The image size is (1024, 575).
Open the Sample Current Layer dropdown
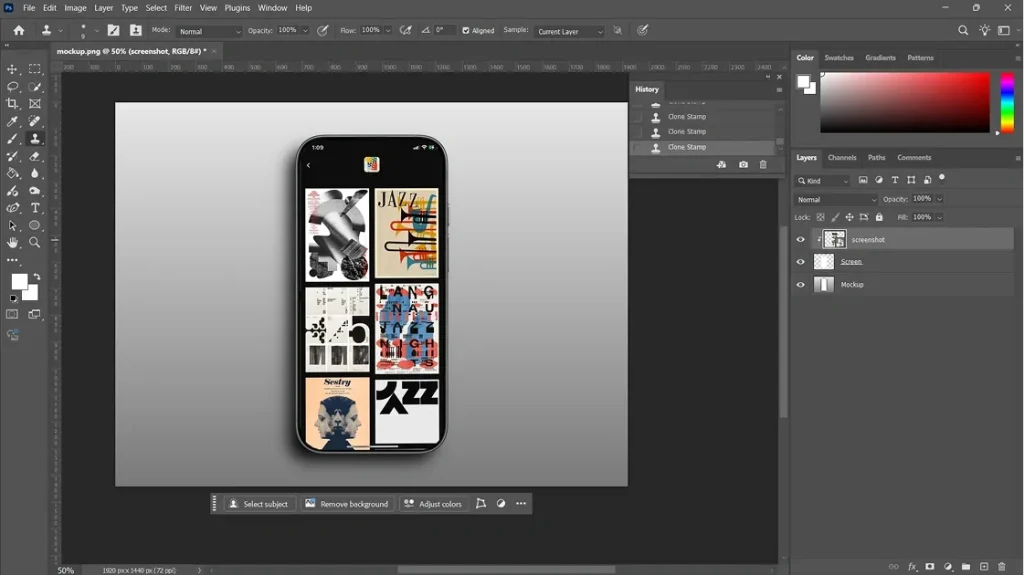click(x=569, y=31)
